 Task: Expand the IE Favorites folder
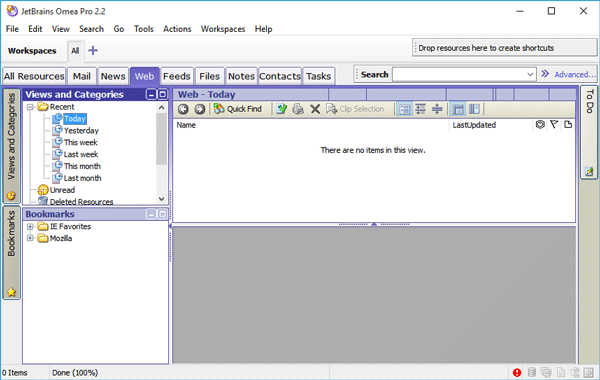(x=30, y=227)
